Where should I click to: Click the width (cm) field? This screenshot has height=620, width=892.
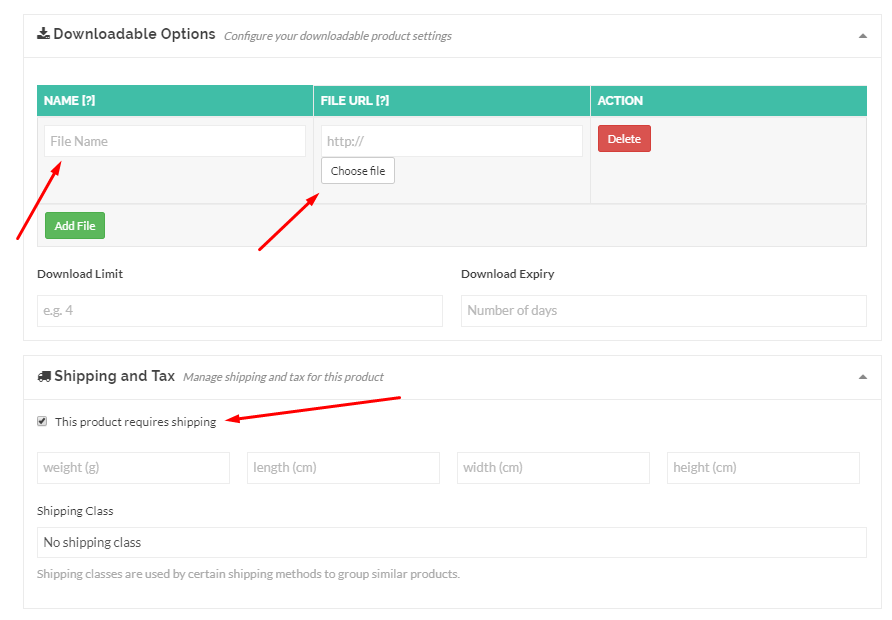pyautogui.click(x=554, y=468)
